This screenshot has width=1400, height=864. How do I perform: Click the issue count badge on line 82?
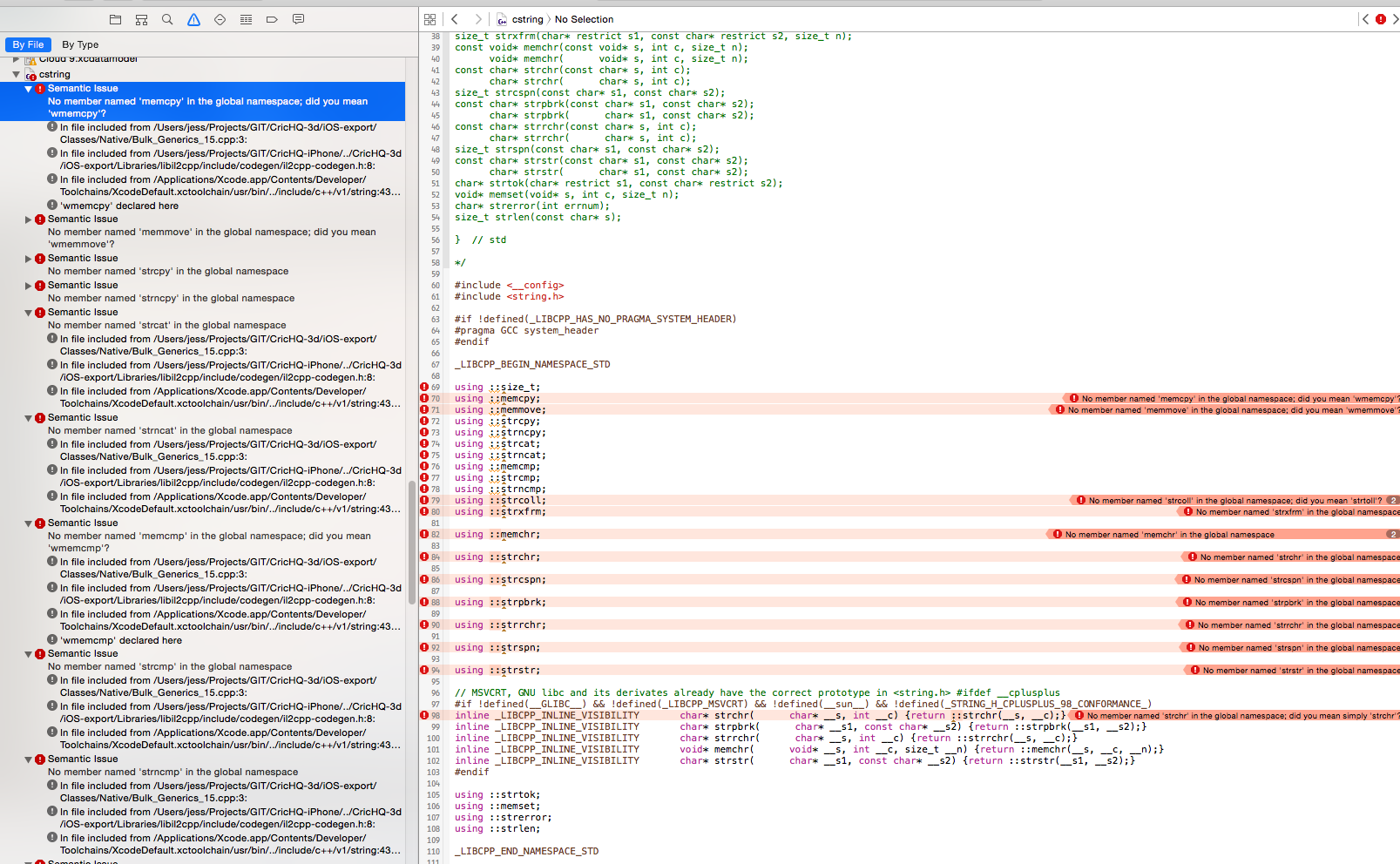(1394, 534)
